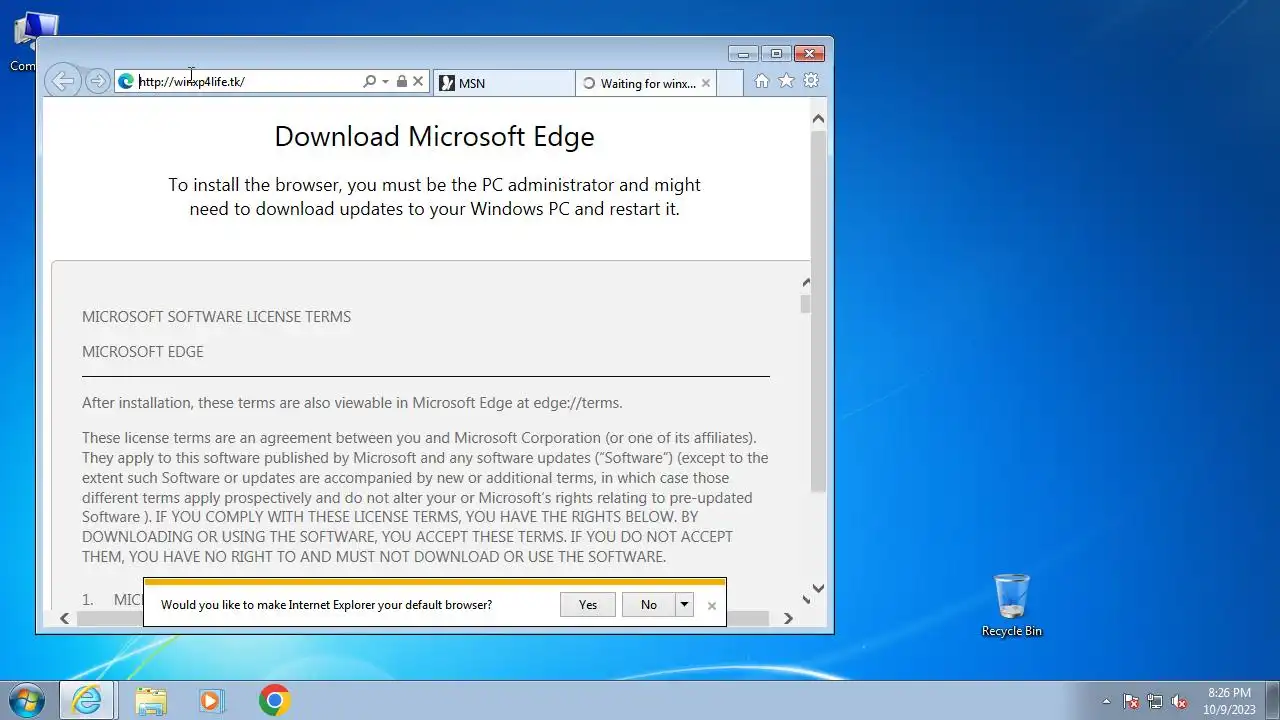Viewport: 1280px width, 720px height.
Task: Click the security lock icon in address bar
Action: click(401, 82)
